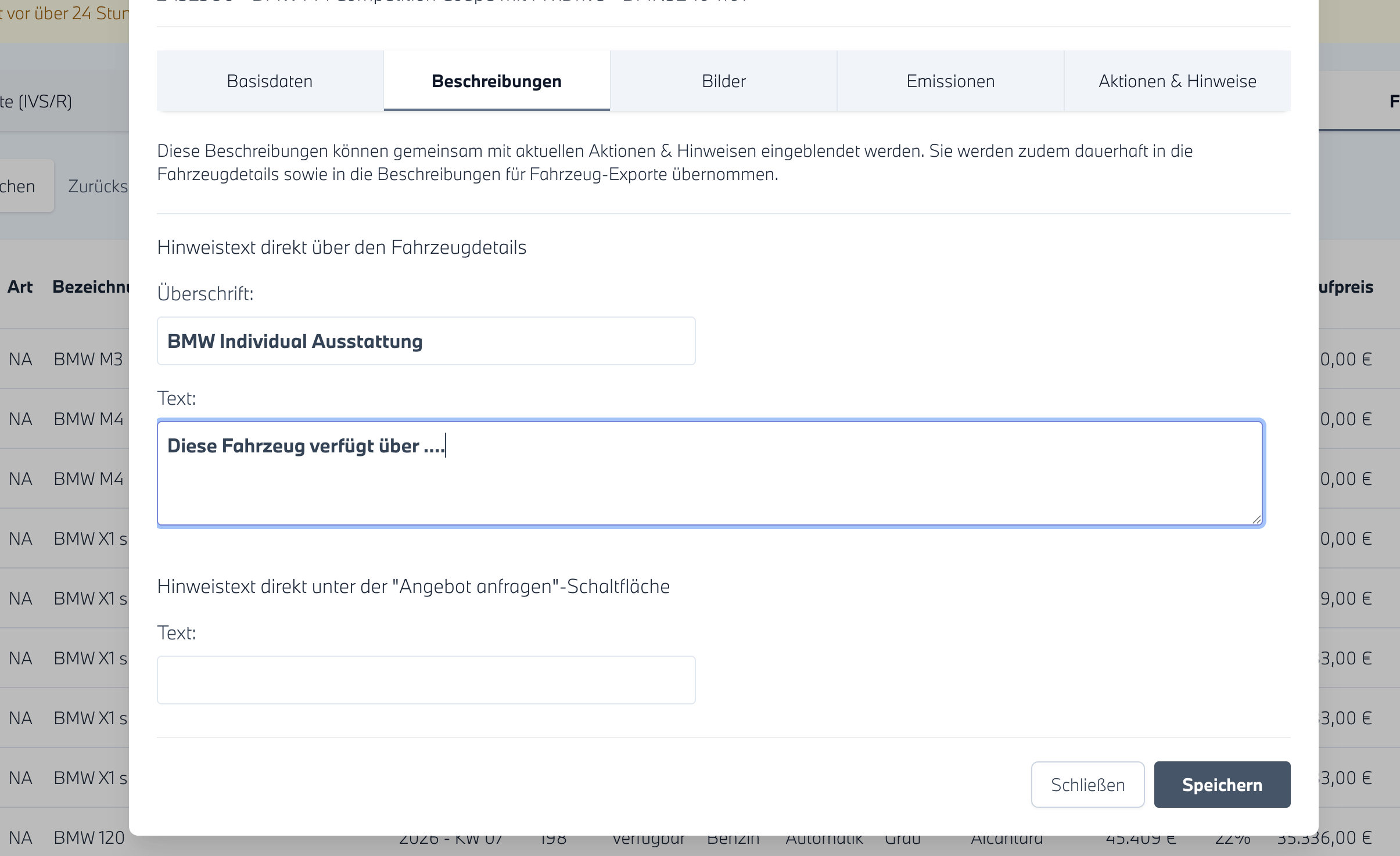The height and width of the screenshot is (856, 1400).
Task: Open the Bilder tab
Action: (x=723, y=81)
